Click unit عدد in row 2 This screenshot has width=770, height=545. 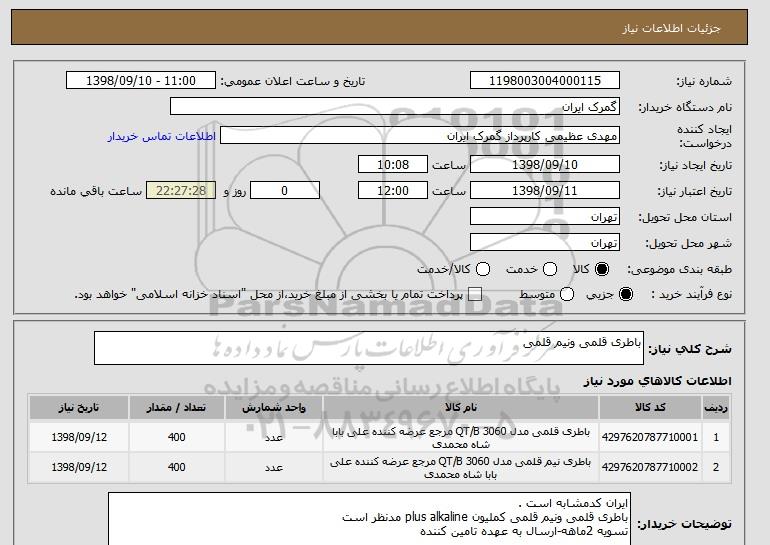click(274, 467)
